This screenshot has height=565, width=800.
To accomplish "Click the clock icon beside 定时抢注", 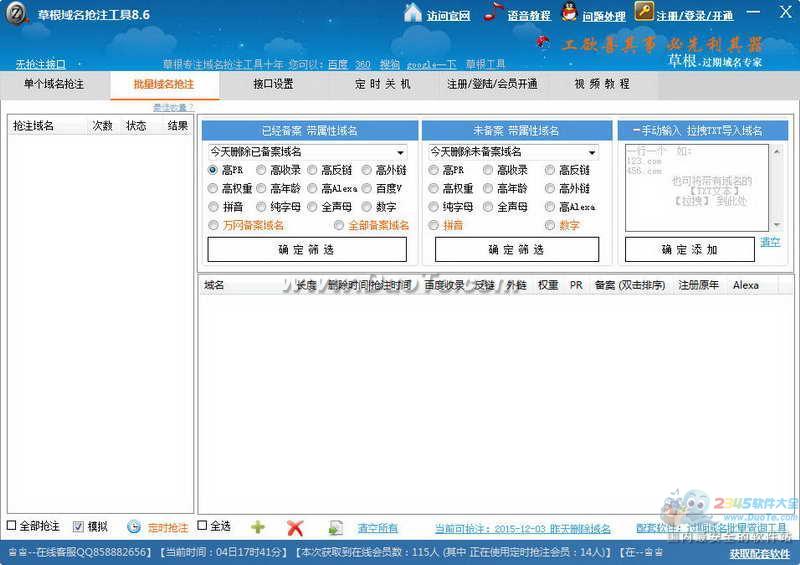I will click(x=134, y=527).
